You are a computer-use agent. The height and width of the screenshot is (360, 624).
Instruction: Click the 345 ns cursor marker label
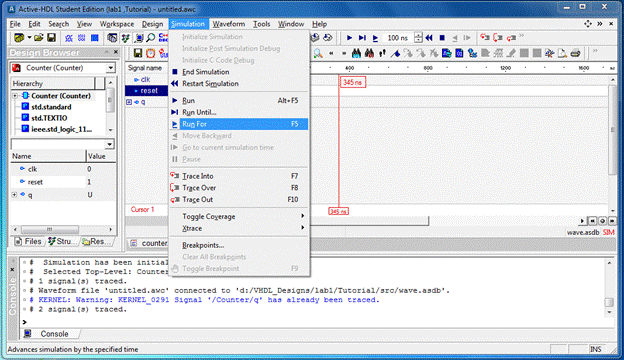(353, 82)
